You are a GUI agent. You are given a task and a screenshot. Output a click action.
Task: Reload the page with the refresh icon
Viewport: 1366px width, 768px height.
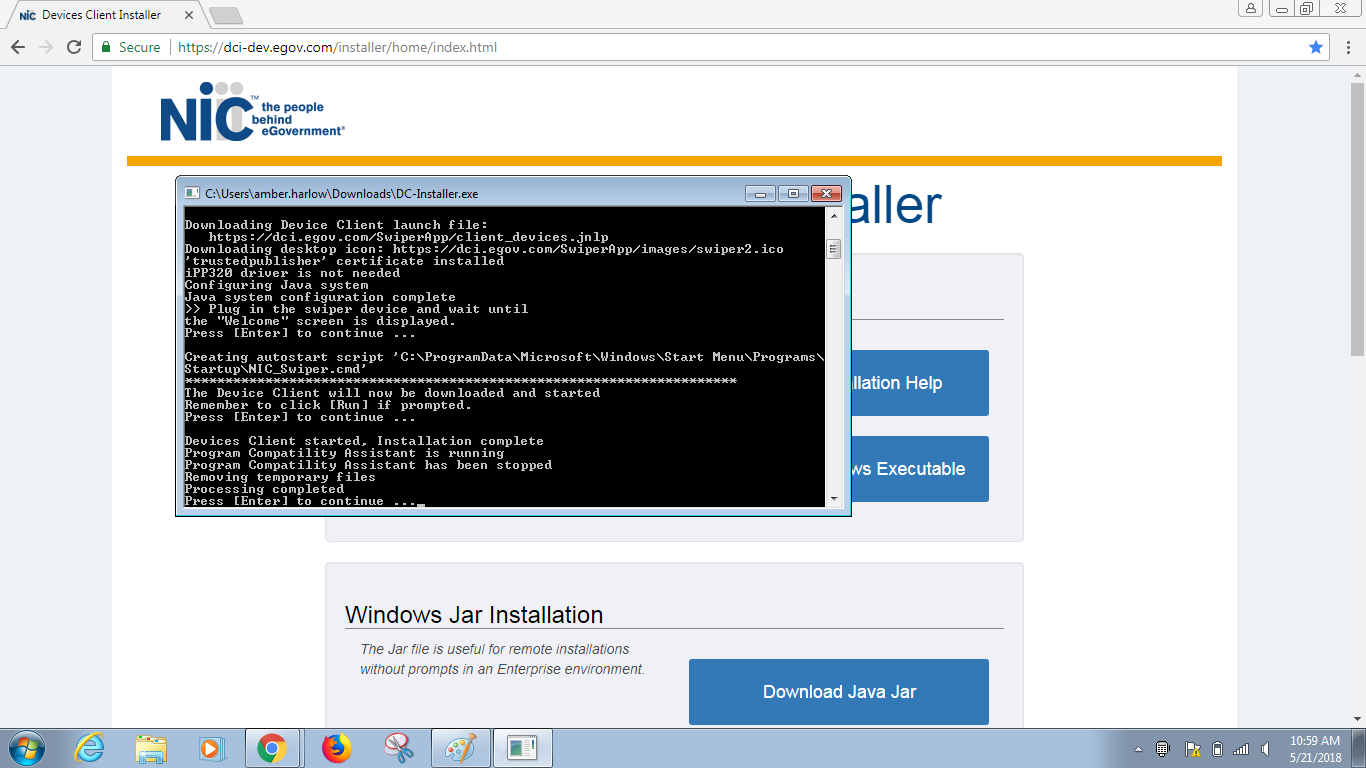[x=74, y=47]
